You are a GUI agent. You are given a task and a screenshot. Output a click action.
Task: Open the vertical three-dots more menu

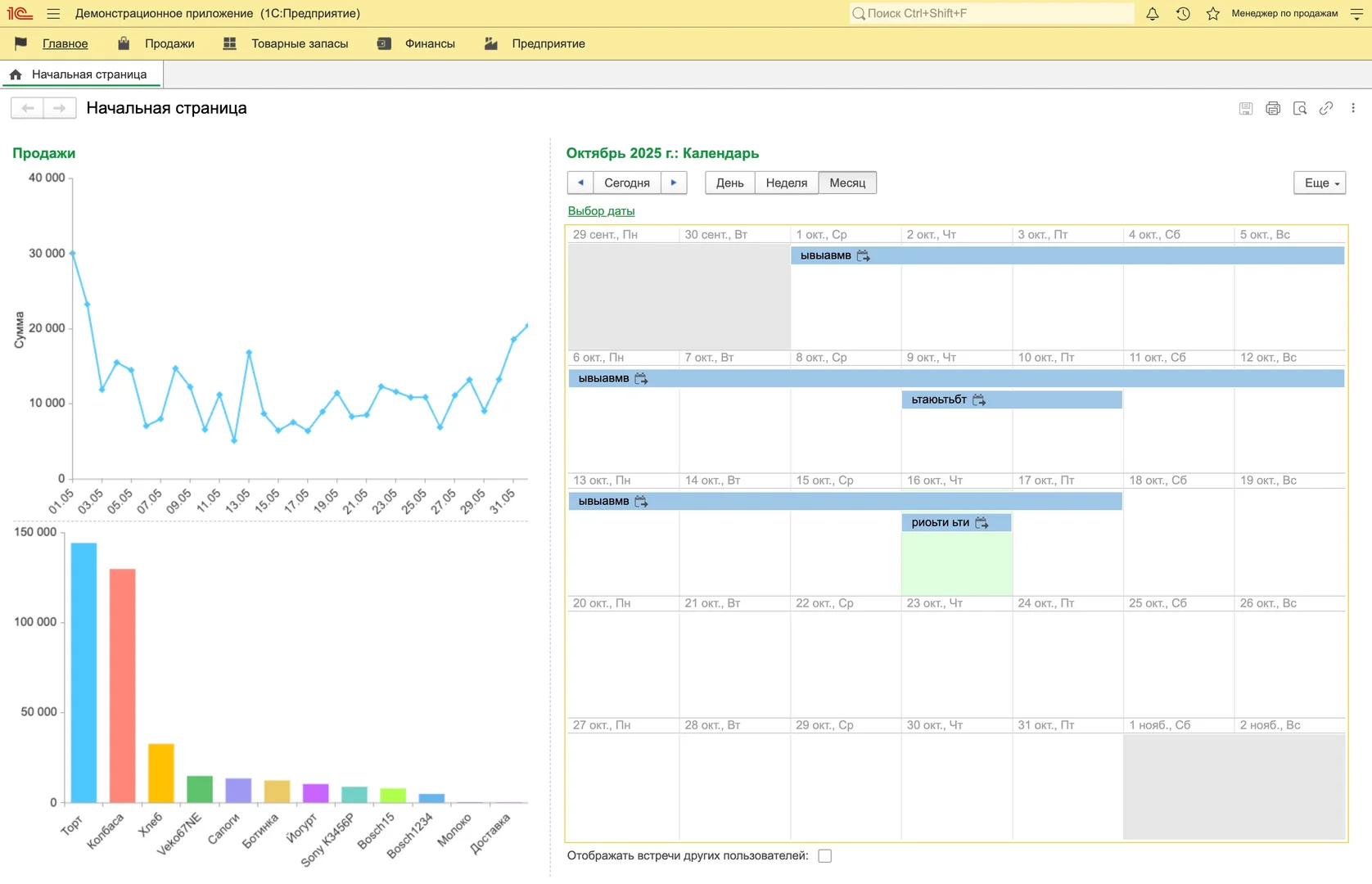coord(1352,108)
